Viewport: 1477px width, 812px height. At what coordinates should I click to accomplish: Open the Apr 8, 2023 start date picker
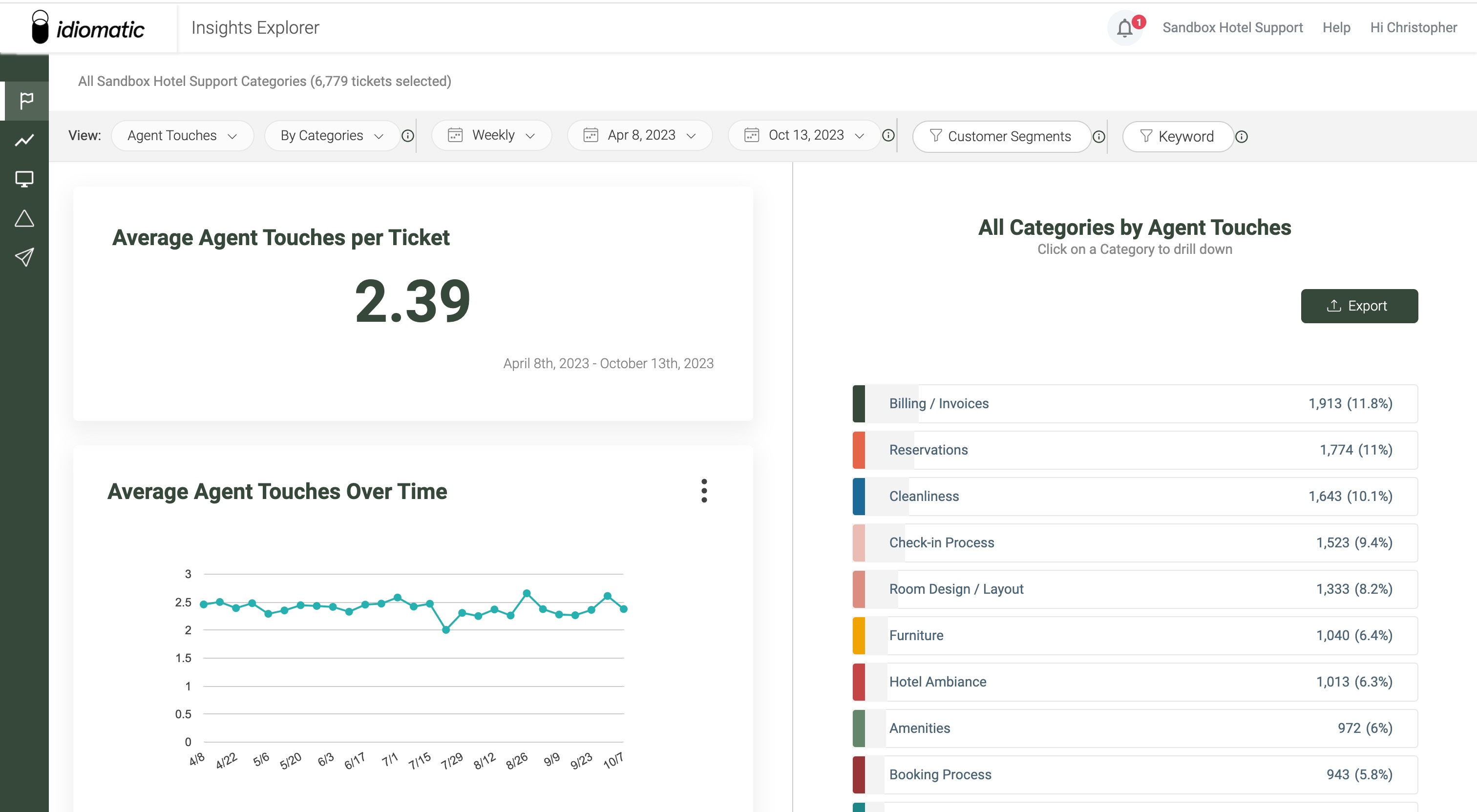pyautogui.click(x=639, y=135)
